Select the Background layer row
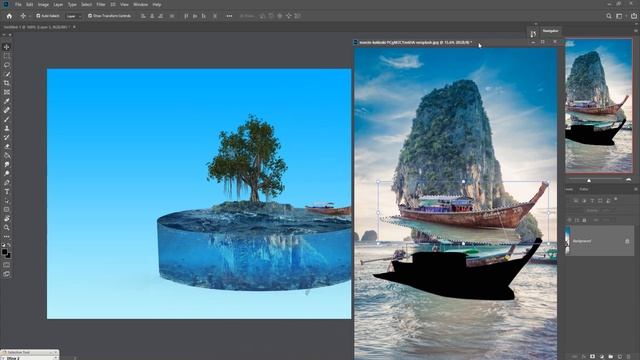 [600, 241]
